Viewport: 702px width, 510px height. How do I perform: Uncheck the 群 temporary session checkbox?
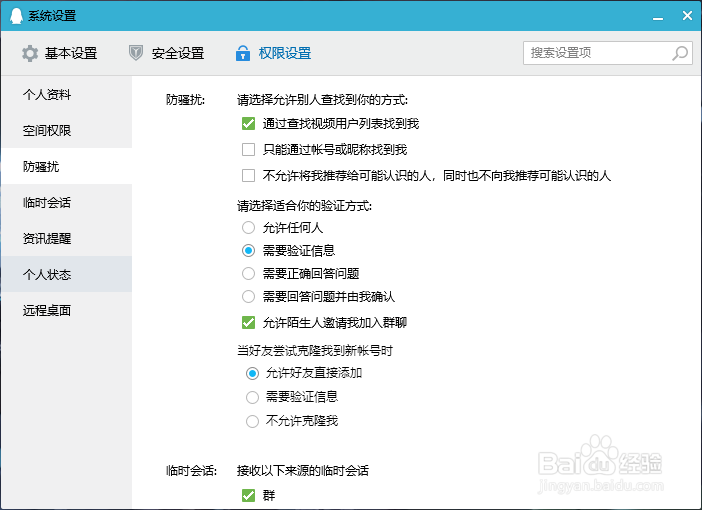248,495
